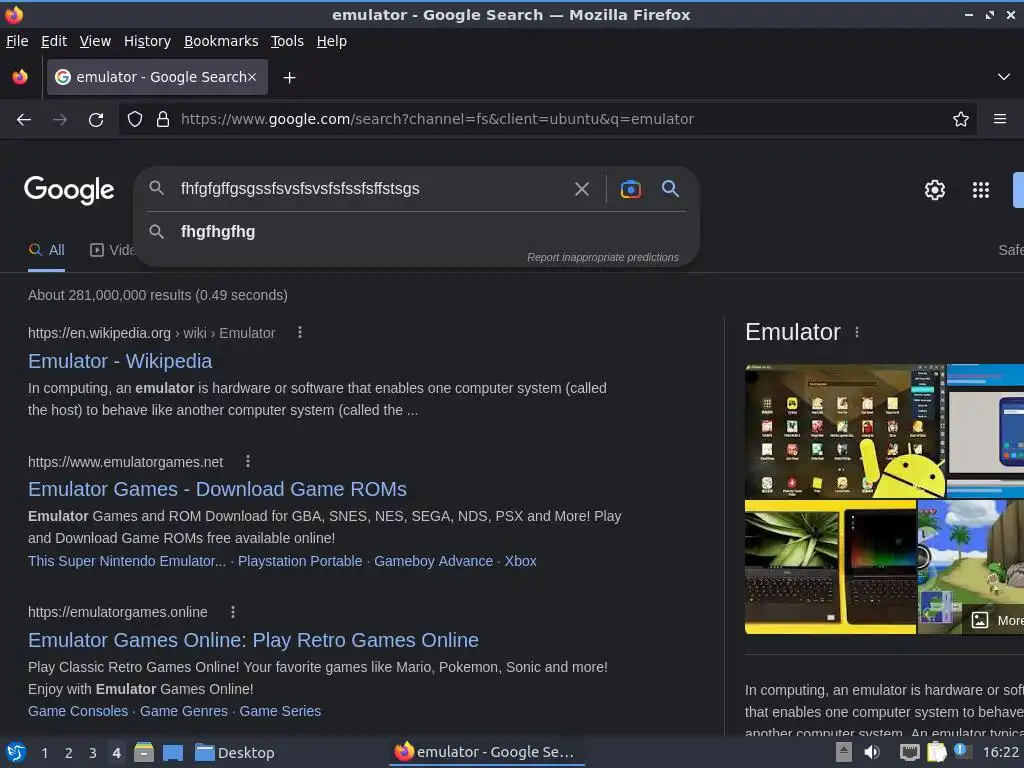Image resolution: width=1024 pixels, height=768 pixels.
Task: Show desktop via blue panel icon
Action: (173, 753)
